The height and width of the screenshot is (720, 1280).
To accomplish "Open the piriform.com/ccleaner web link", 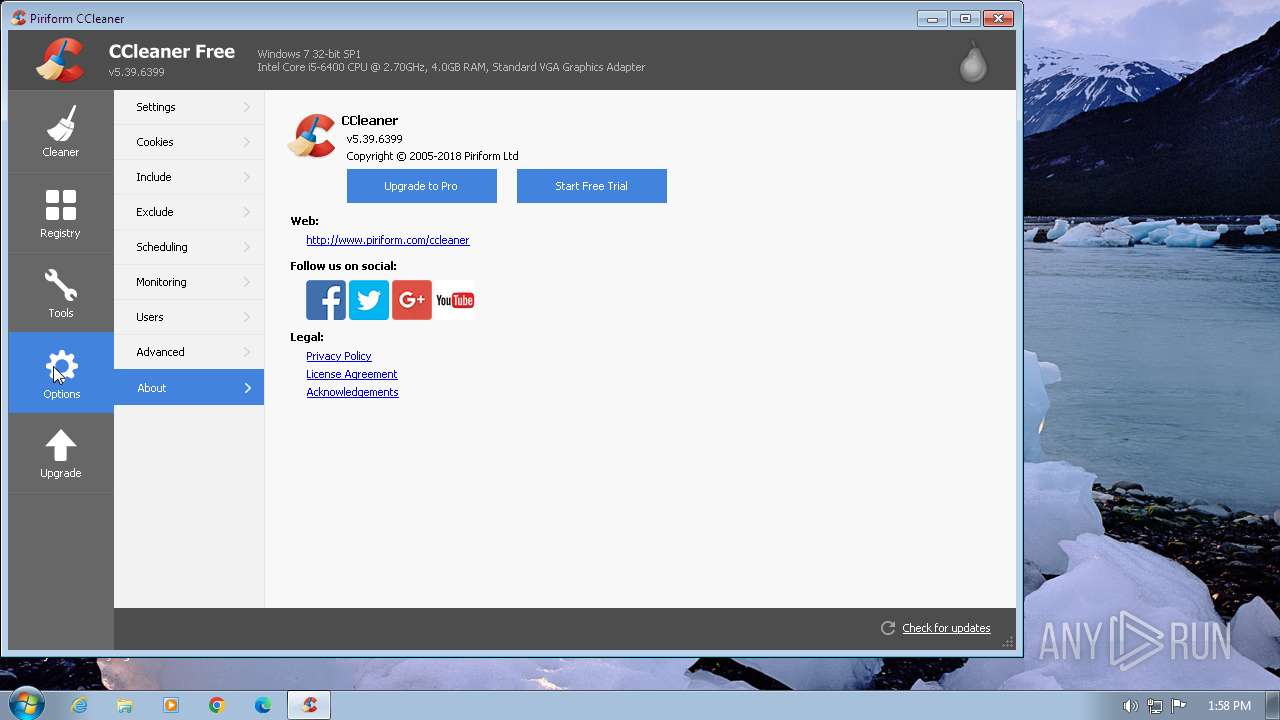I will [388, 240].
